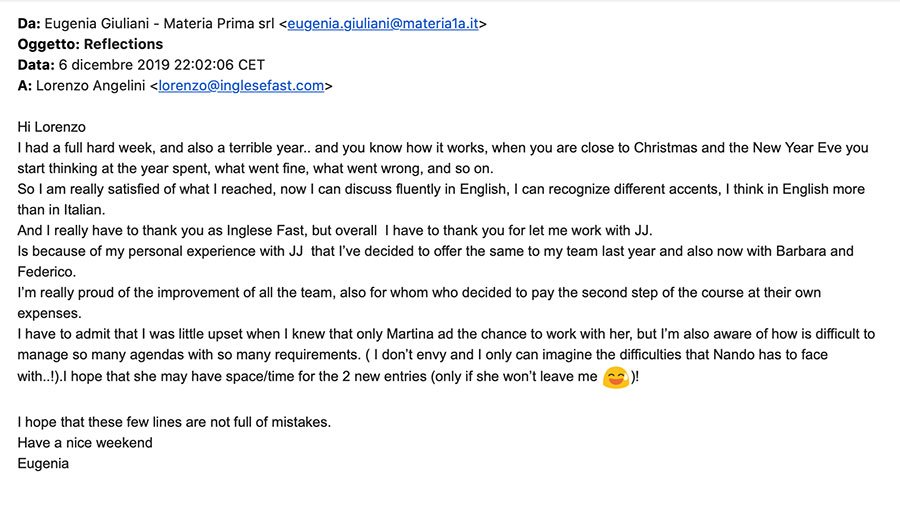This screenshot has width=900, height=515.
Task: Select the subject text "Reflections"
Action: click(x=123, y=44)
